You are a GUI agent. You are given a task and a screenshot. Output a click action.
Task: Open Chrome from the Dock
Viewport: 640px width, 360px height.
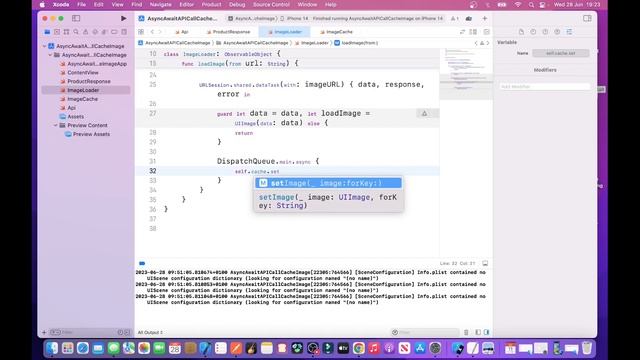coord(358,348)
